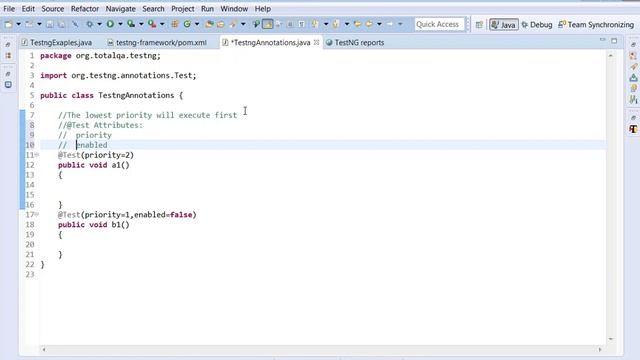Open the Navigate menu
Viewport: 640px width, 360px height.
[x=120, y=9]
